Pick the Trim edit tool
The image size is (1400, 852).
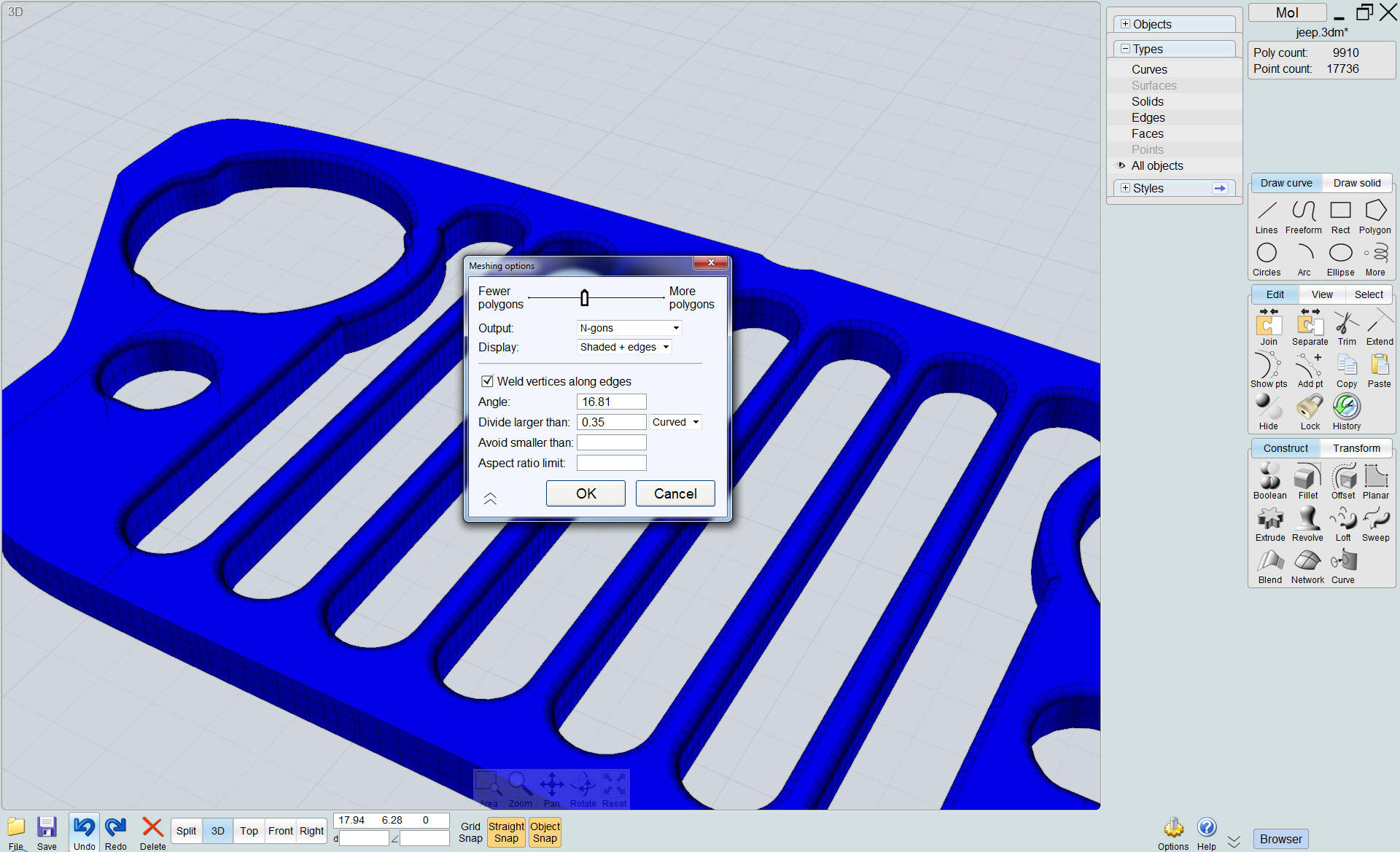click(1346, 326)
